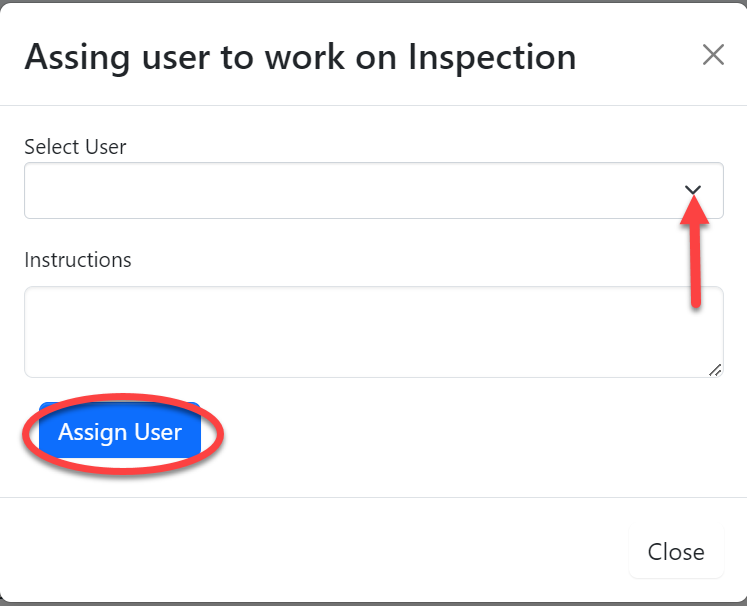Click the Select User label
Viewport: 747px width, 606px height.
(75, 147)
